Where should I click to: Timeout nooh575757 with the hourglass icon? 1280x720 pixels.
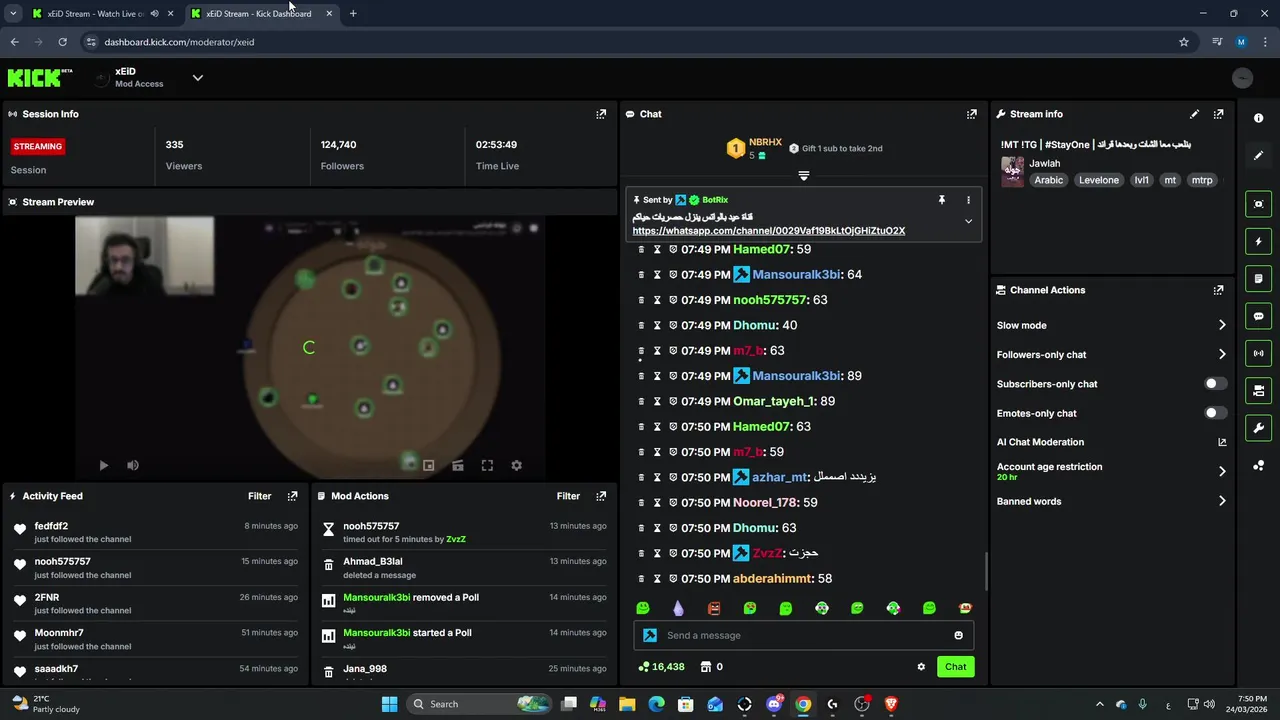pos(657,300)
